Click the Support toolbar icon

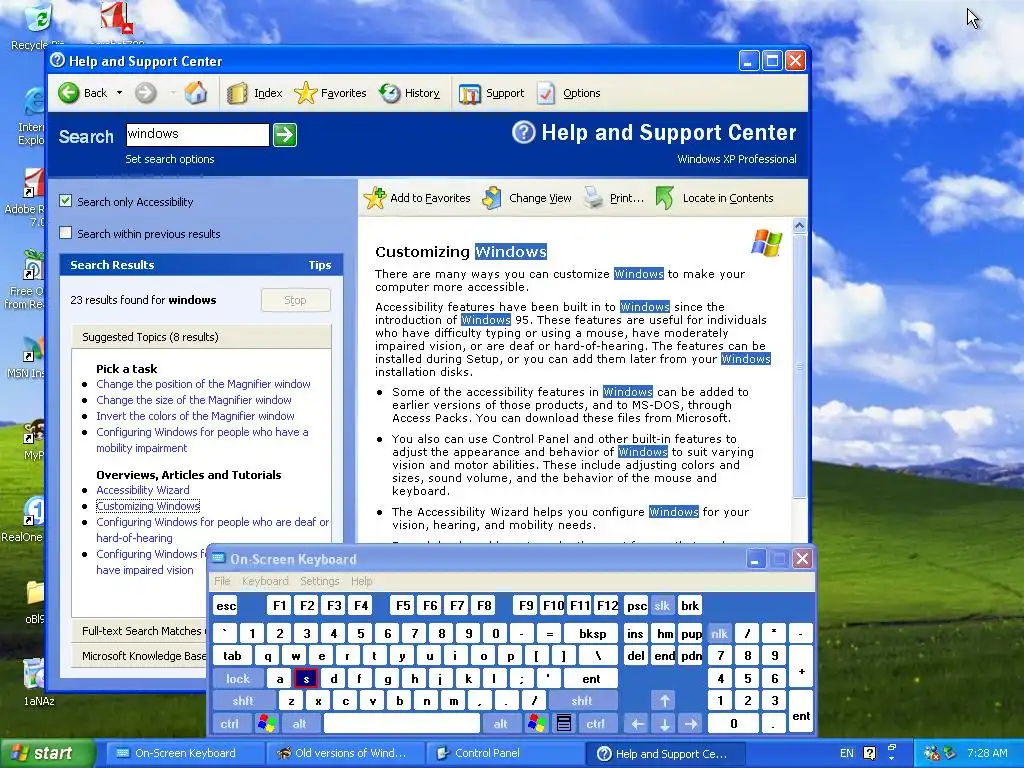pos(470,93)
